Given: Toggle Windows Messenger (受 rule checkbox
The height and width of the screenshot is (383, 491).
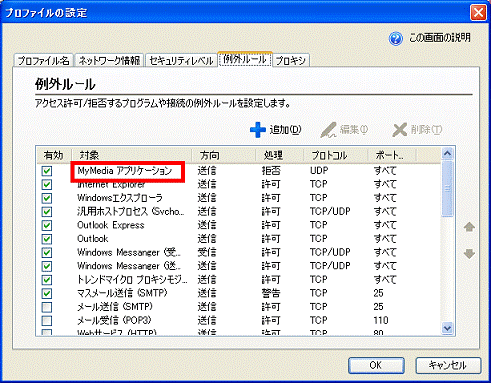Looking at the screenshot, I should point(47,253).
